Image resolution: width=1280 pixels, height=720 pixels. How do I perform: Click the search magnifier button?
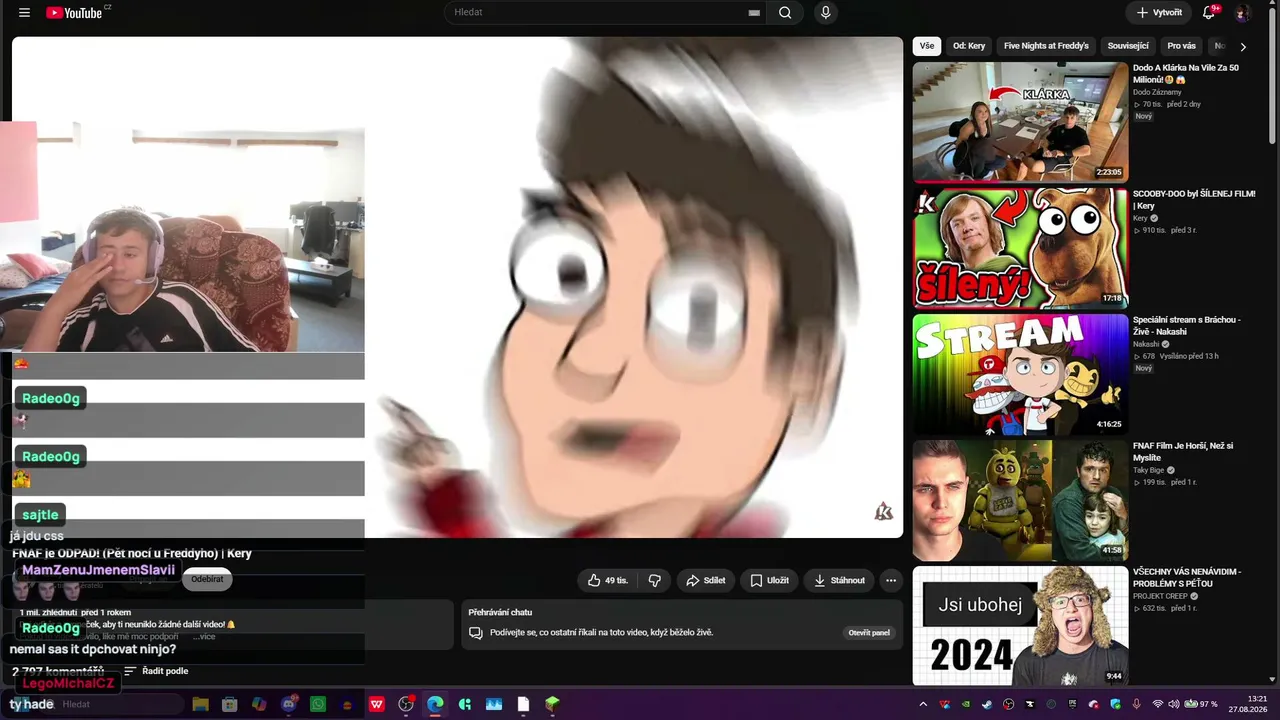click(785, 13)
